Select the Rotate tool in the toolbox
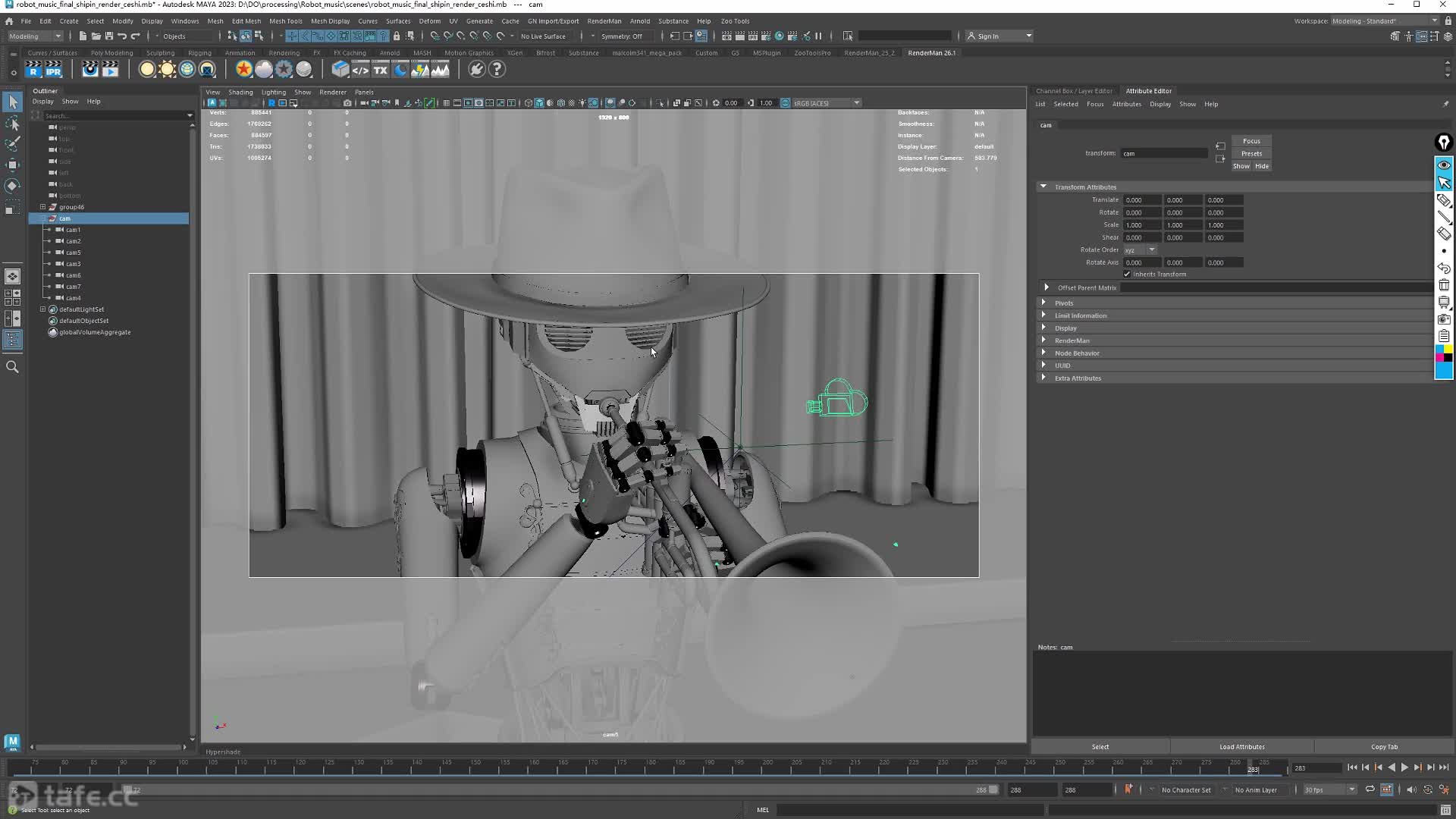Screen dimensions: 1456x819 (13, 186)
